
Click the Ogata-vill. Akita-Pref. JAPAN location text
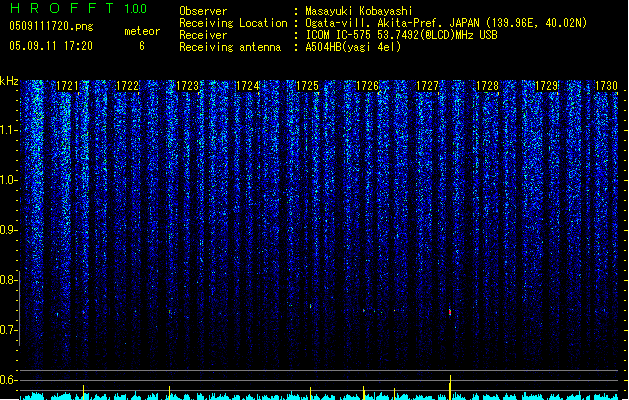[x=392, y=23]
